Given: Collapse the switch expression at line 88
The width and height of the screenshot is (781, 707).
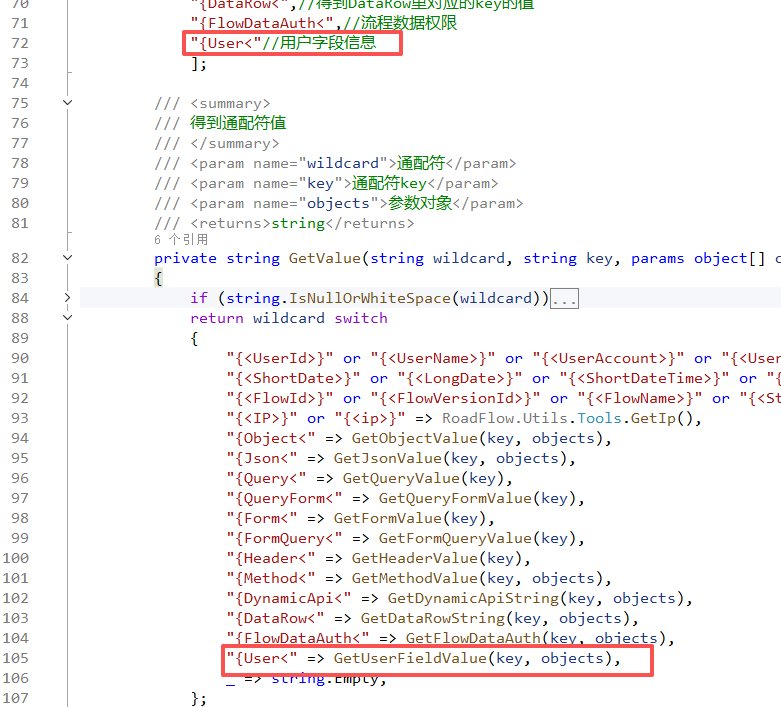Looking at the screenshot, I should point(68,317).
